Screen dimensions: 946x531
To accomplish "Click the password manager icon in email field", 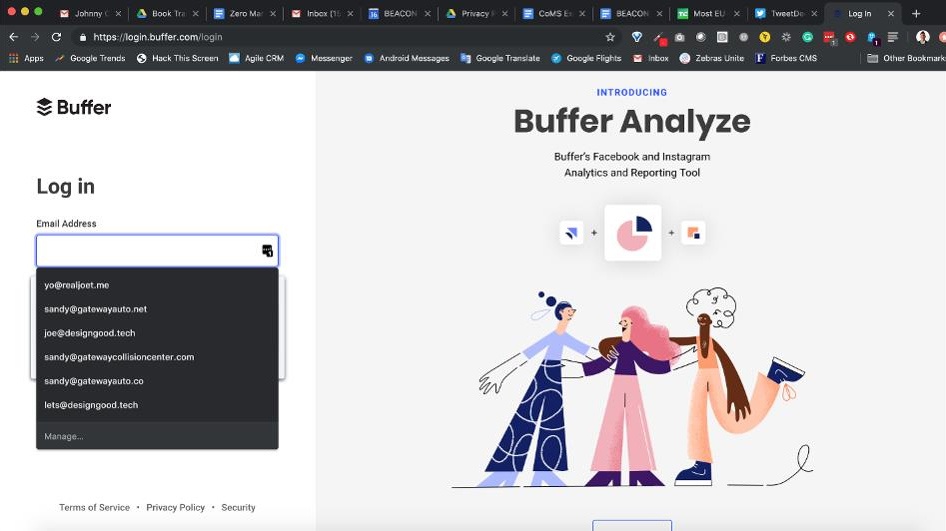I will pyautogui.click(x=267, y=251).
